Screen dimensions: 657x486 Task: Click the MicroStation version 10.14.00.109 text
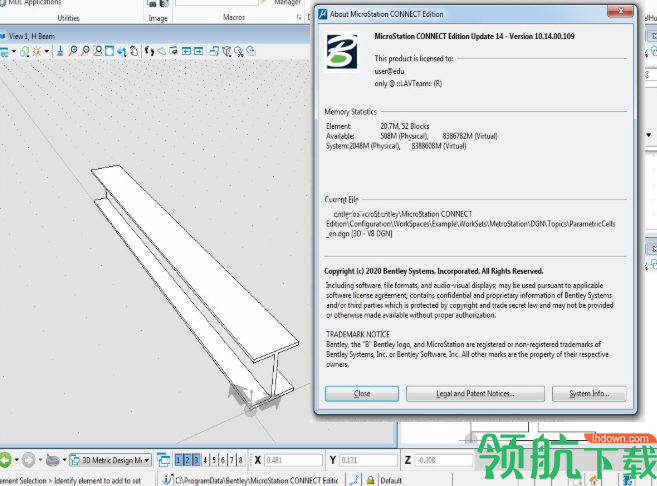(474, 36)
